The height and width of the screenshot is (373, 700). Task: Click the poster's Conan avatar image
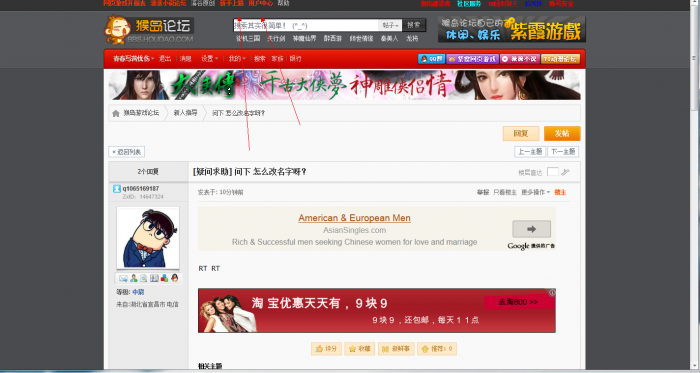(x=148, y=238)
